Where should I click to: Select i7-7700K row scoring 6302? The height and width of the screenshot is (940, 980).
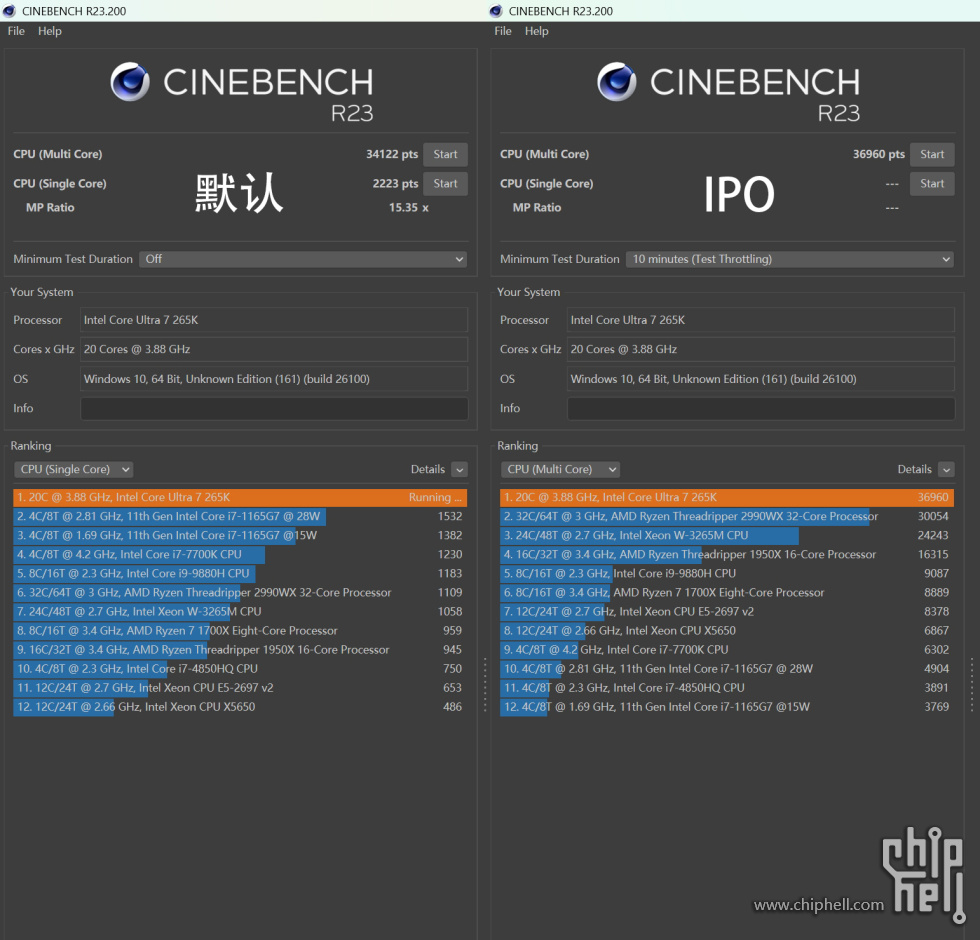click(727, 650)
